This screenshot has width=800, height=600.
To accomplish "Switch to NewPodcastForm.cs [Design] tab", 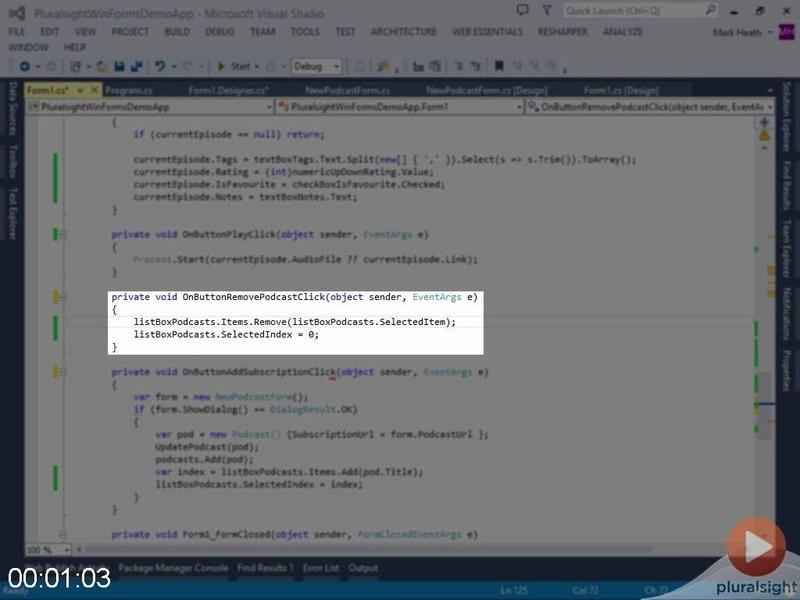I will pyautogui.click(x=487, y=91).
